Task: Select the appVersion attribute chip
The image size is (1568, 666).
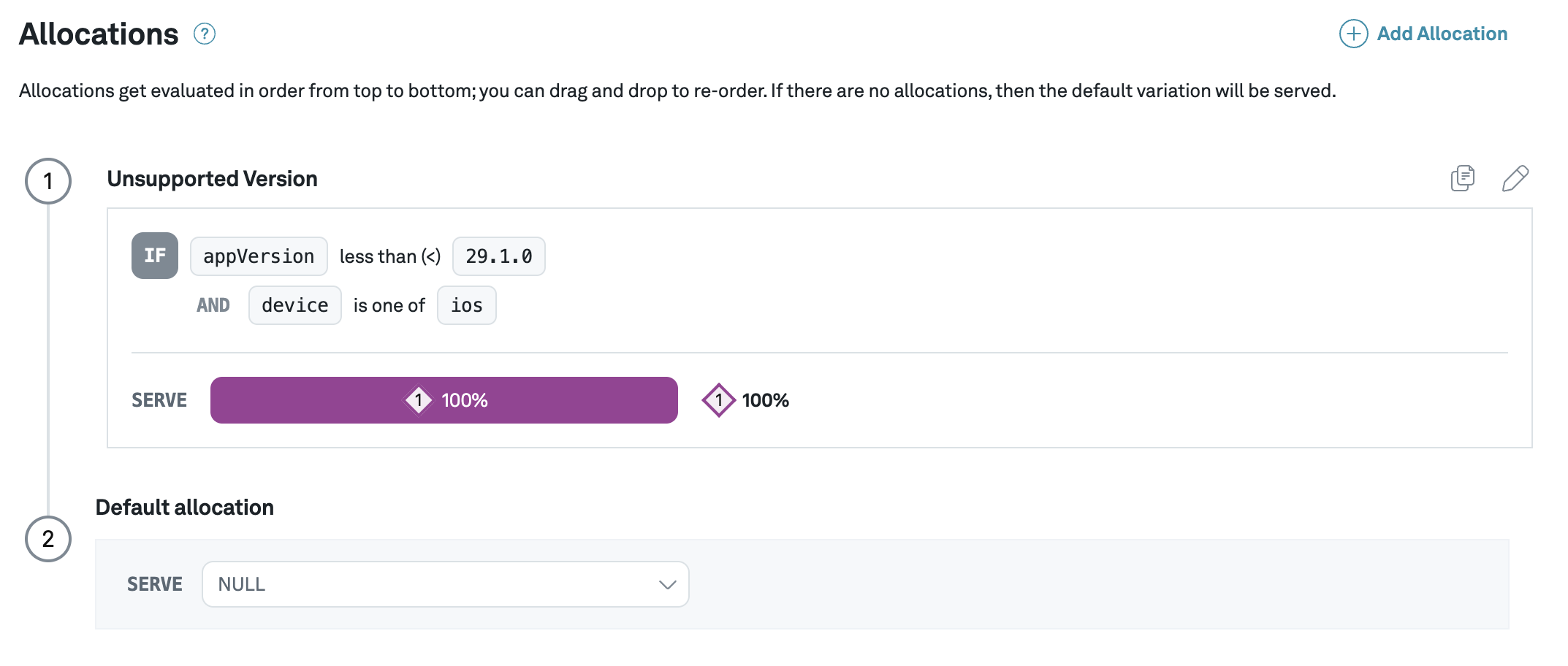Action: (259, 256)
